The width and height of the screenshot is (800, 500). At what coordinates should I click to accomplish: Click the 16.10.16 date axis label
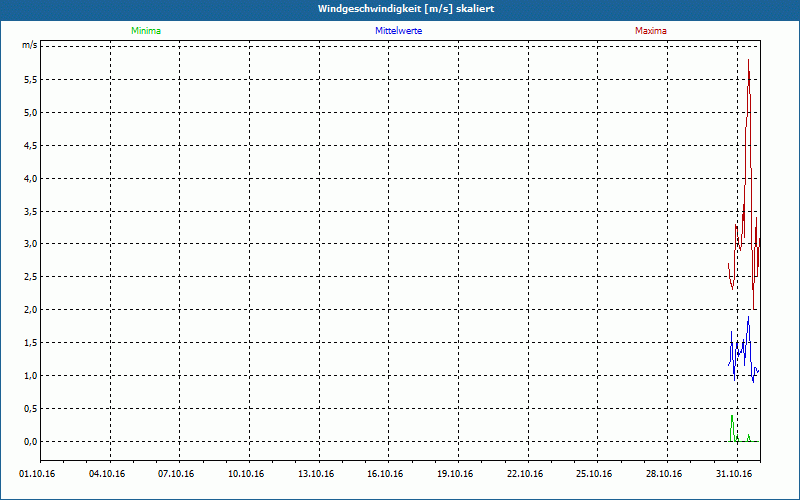click(385, 474)
